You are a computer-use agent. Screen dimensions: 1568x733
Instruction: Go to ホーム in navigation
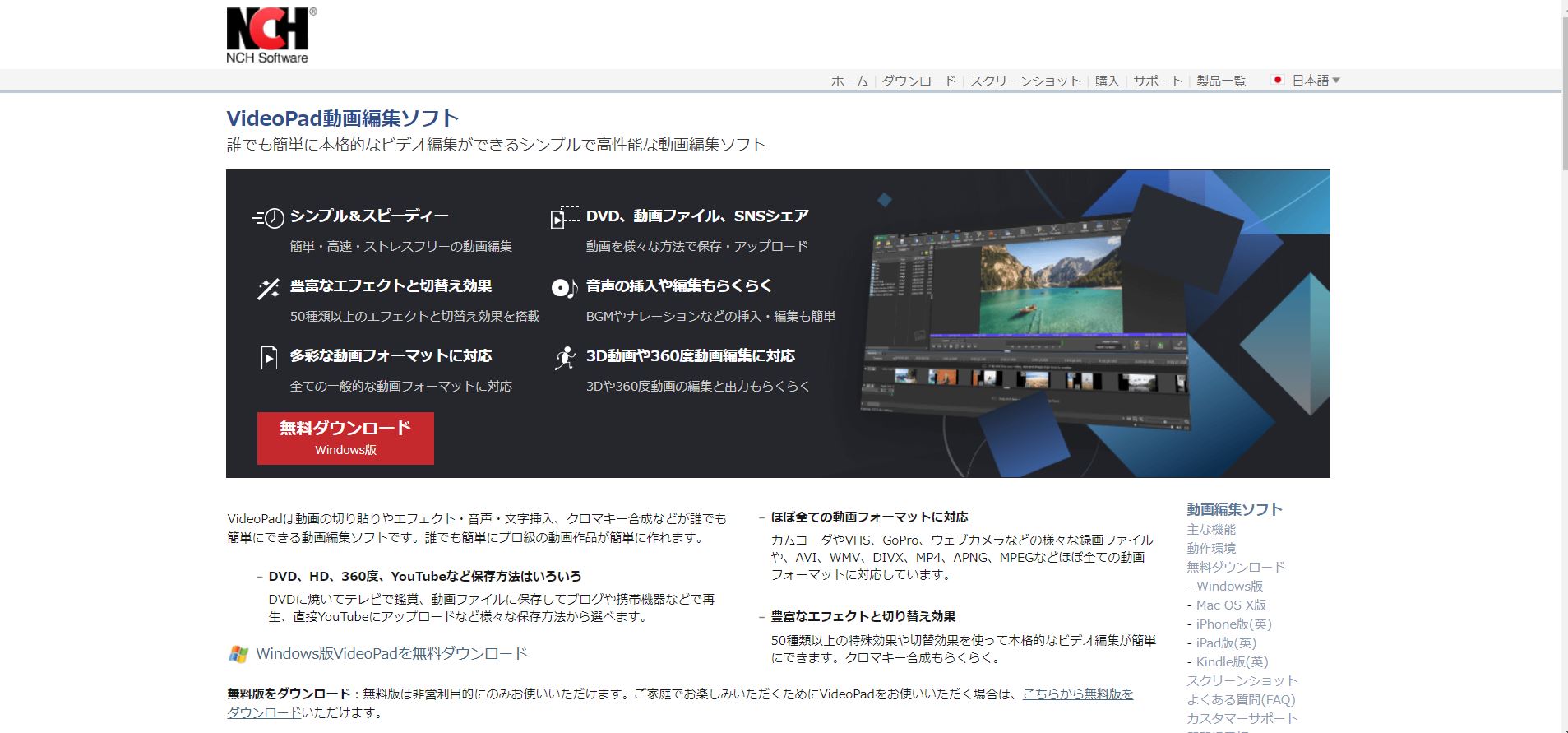(849, 81)
